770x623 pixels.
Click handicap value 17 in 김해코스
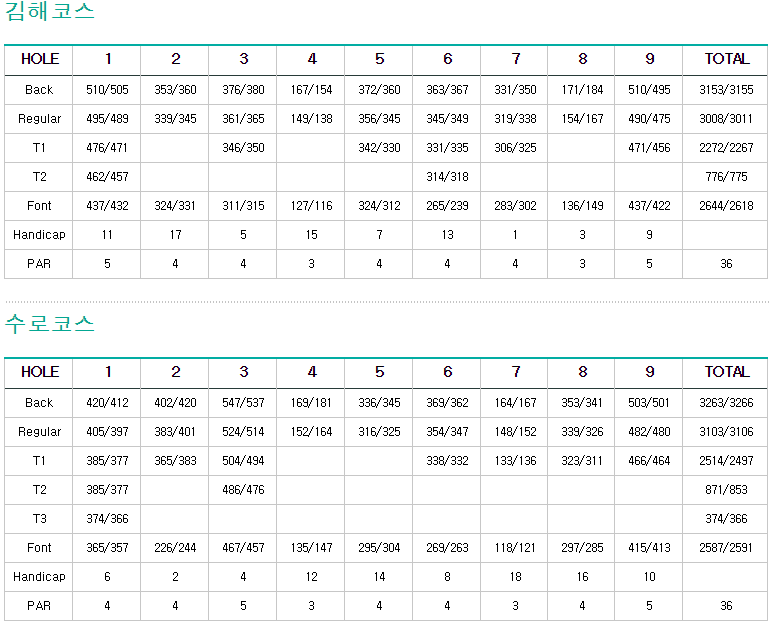pyautogui.click(x=175, y=235)
